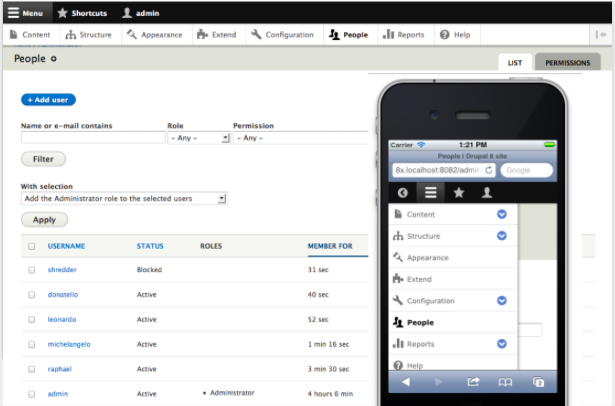Click the shortcut circle icon beside People title
Image resolution: width=615 pixels, height=406 pixels.
(x=53, y=59)
